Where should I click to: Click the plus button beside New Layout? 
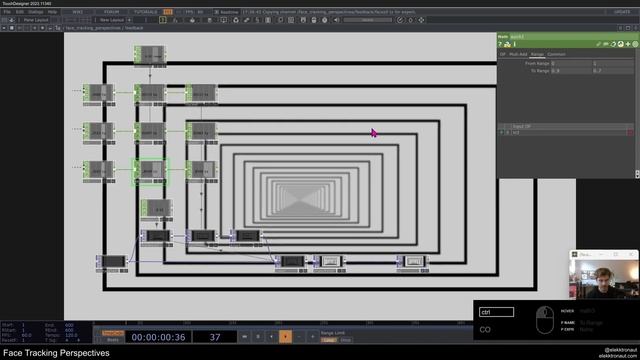(129, 20)
